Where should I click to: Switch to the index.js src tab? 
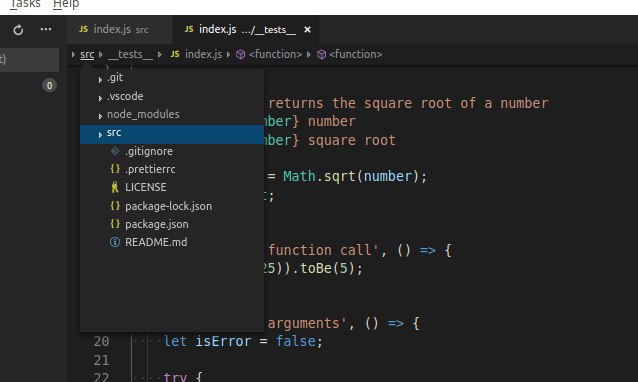click(x=120, y=30)
